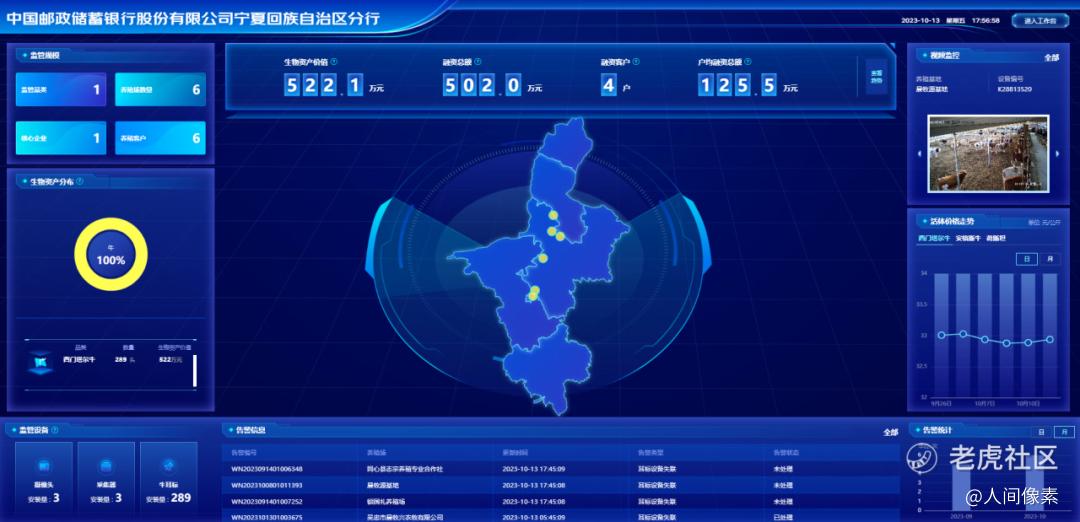Image resolution: width=1080 pixels, height=522 pixels.
Task: Click the 已处理 status in the alarm table
Action: pos(784,517)
